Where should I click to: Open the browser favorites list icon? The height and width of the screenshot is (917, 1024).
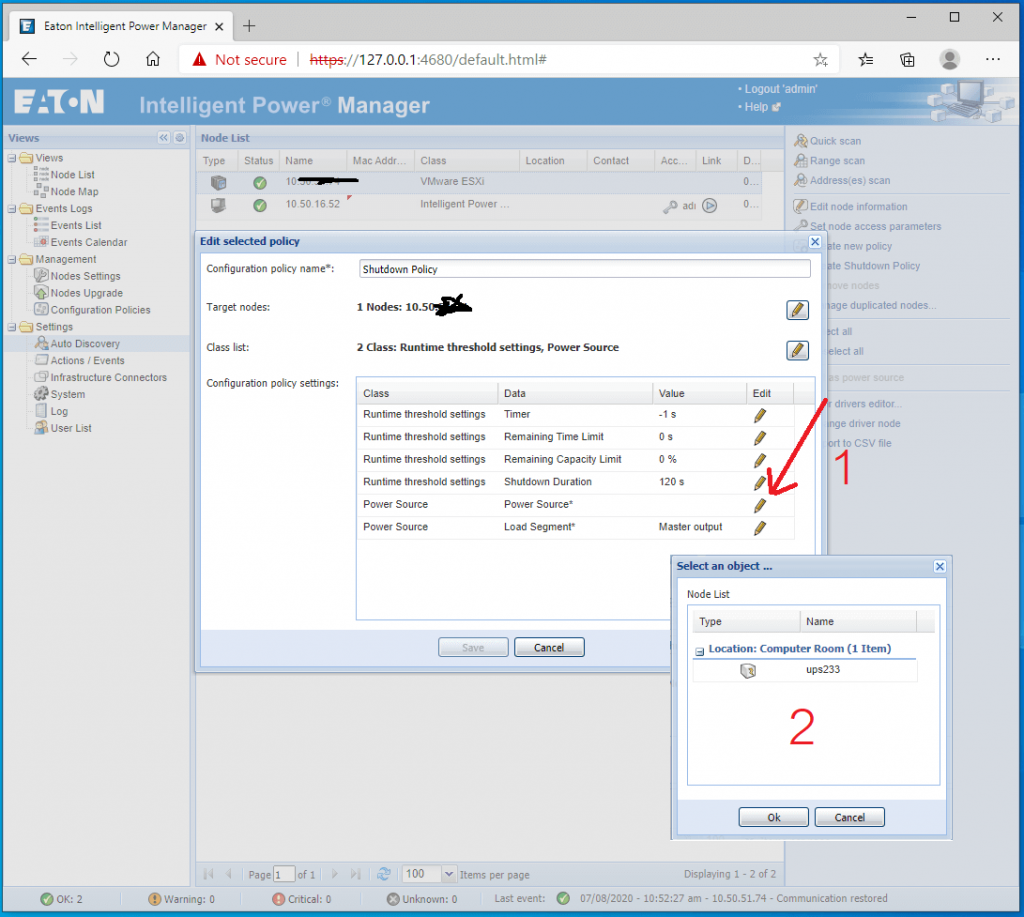coord(865,60)
